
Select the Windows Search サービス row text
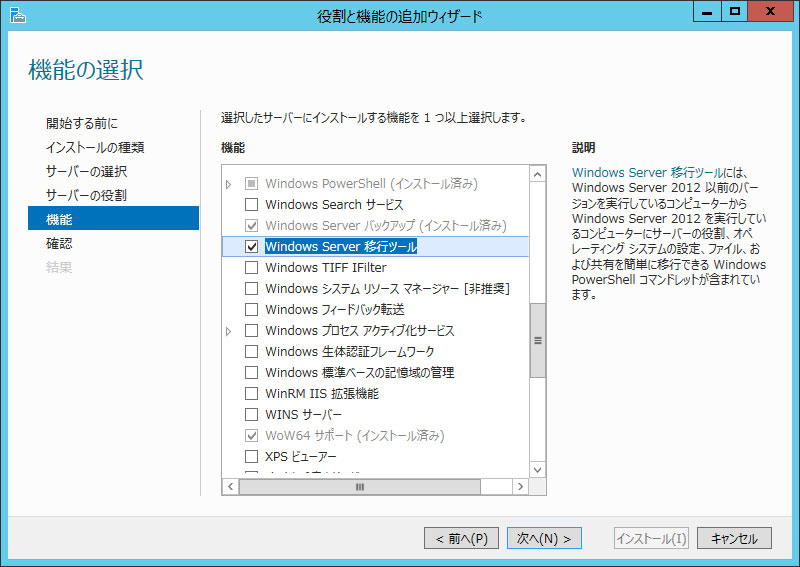tap(334, 205)
